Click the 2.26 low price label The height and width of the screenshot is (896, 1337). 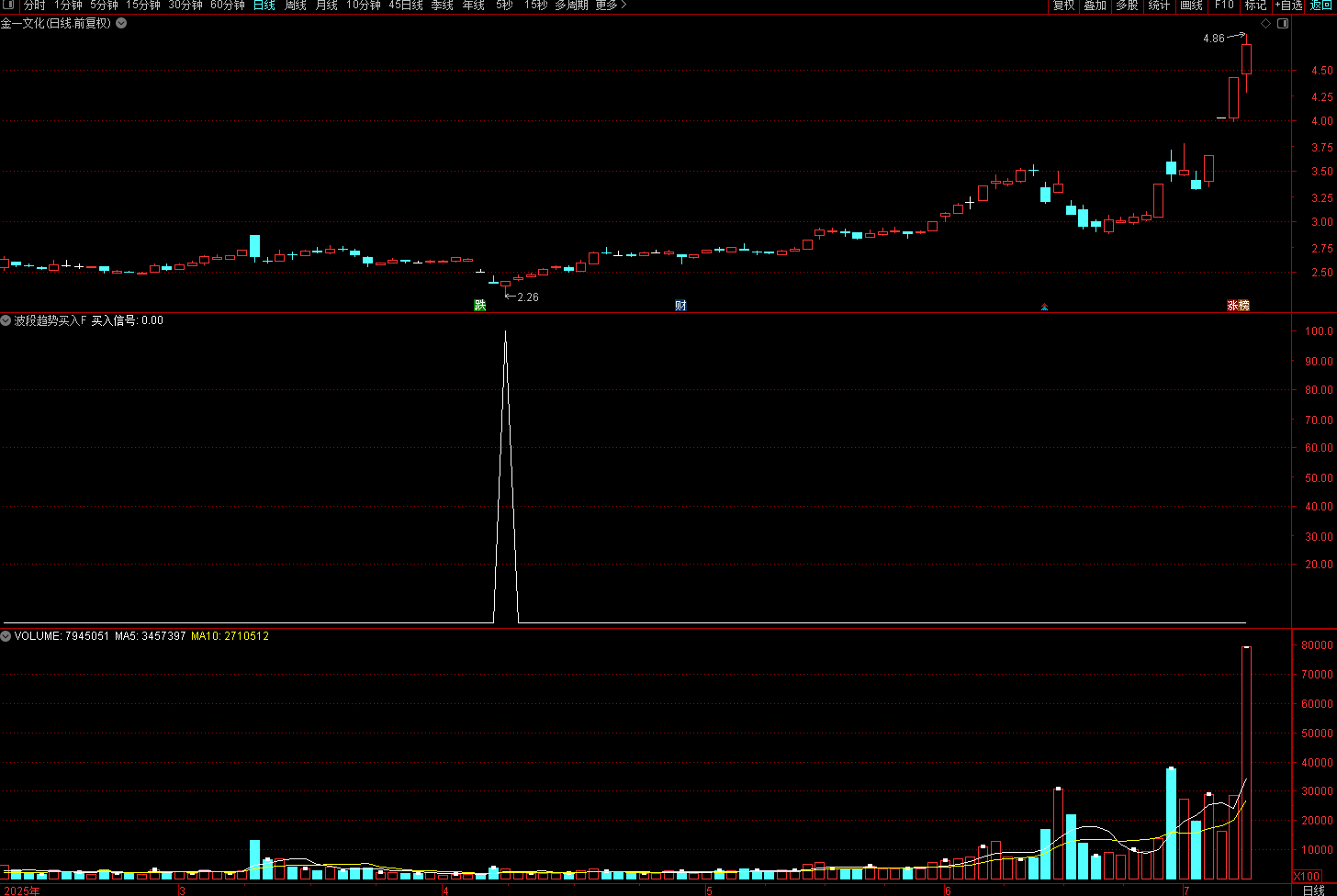(x=528, y=297)
